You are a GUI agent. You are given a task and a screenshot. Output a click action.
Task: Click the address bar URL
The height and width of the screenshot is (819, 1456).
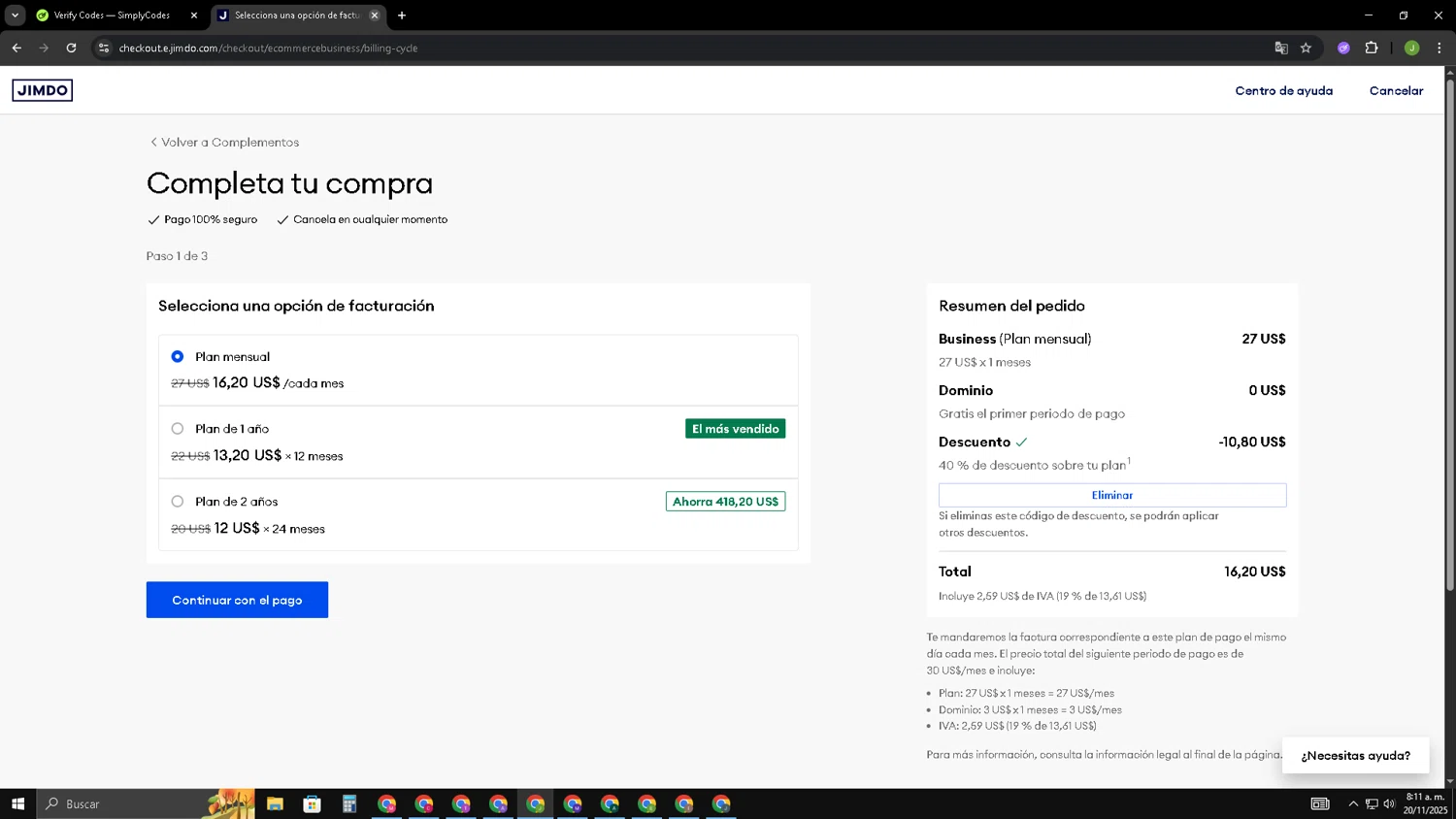point(268,48)
